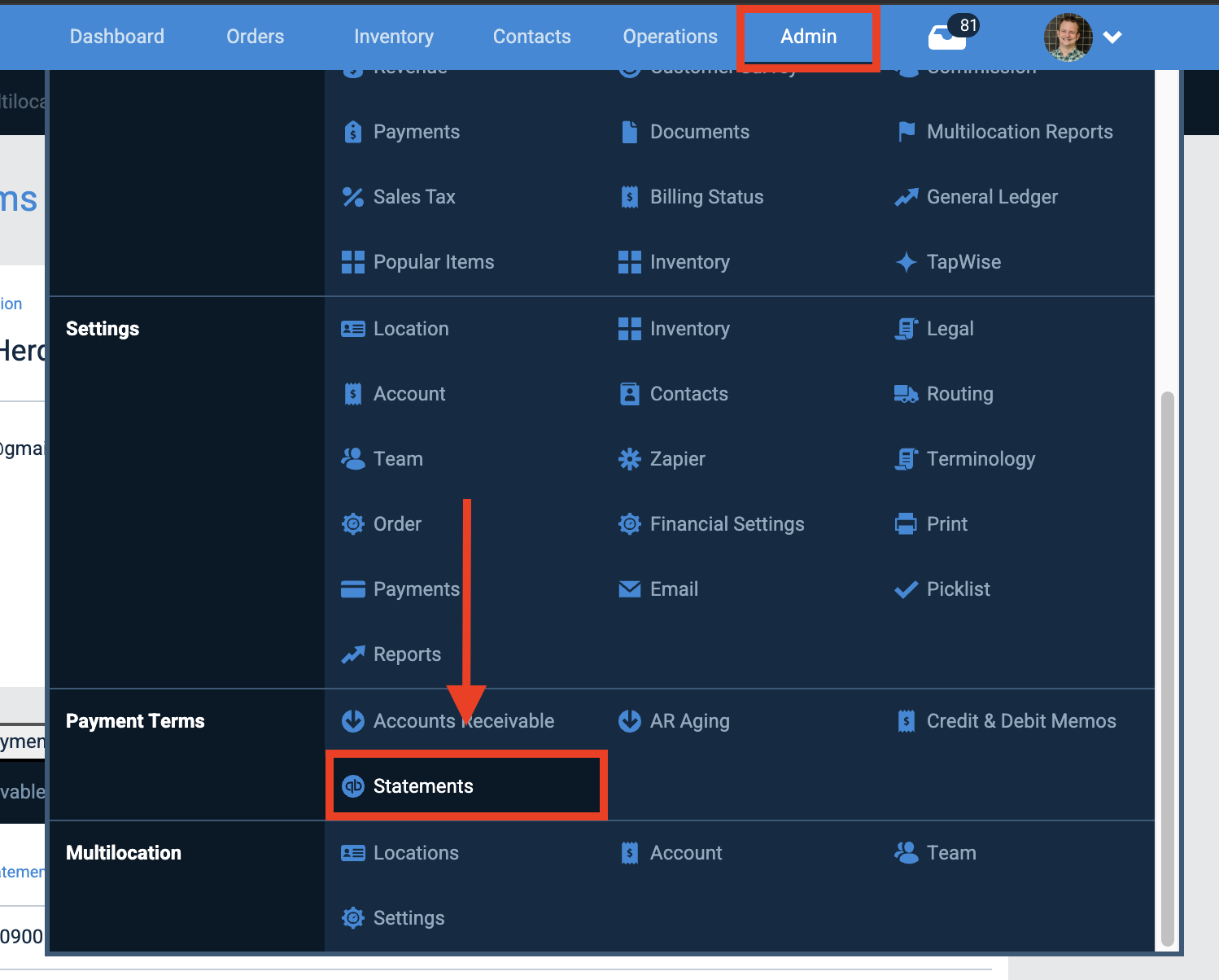Click the Admin menu vertical scrollbar
This screenshot has width=1219, height=980.
[1168, 667]
